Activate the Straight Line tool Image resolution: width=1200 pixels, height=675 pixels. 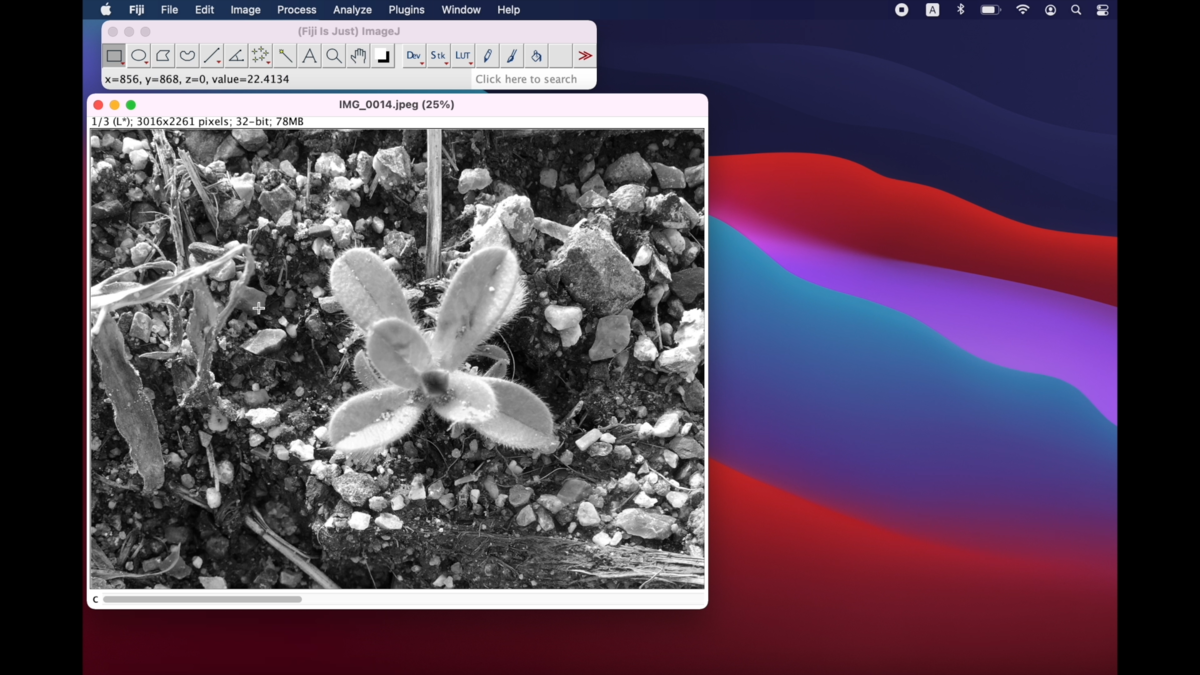point(212,56)
